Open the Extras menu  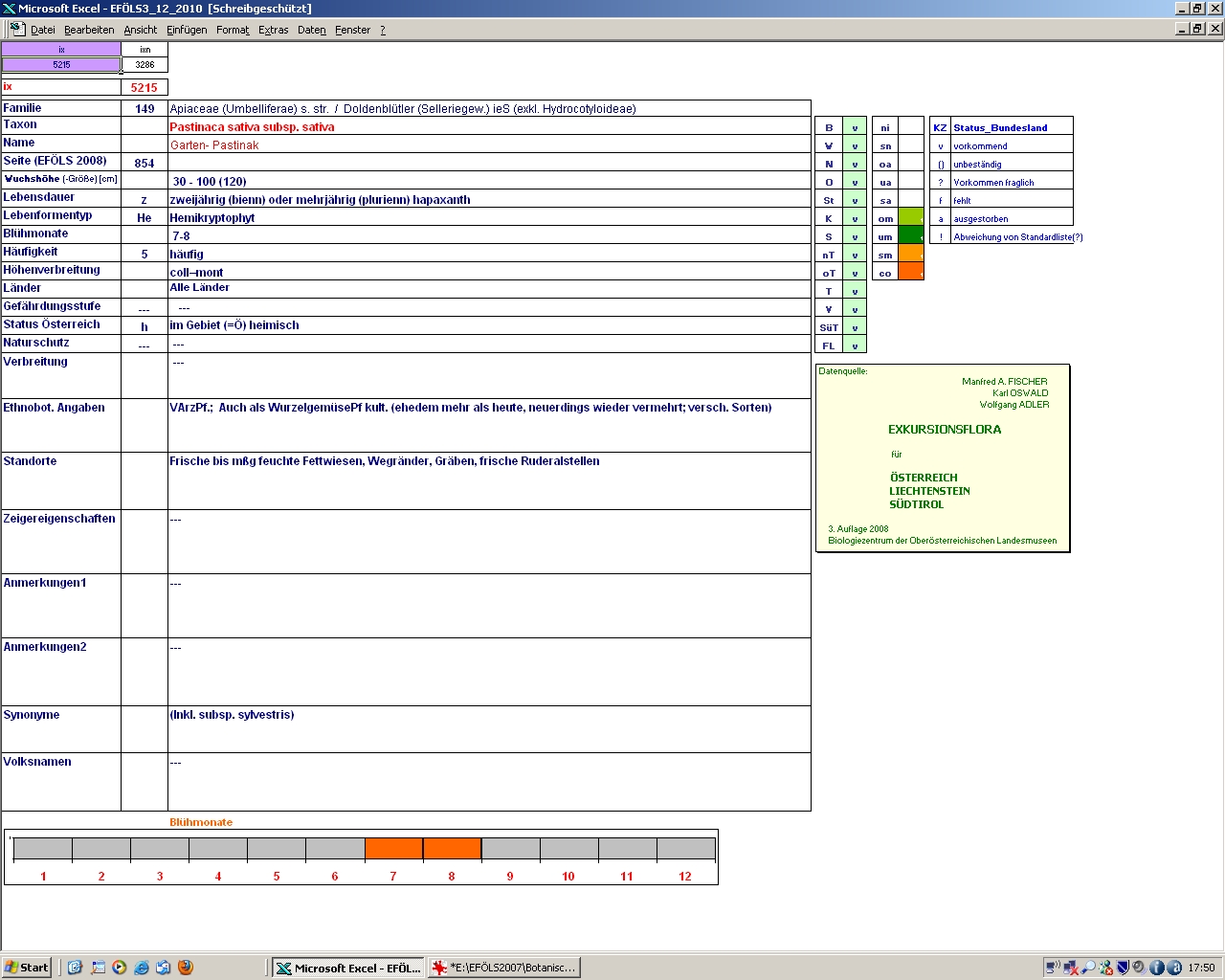point(274,30)
